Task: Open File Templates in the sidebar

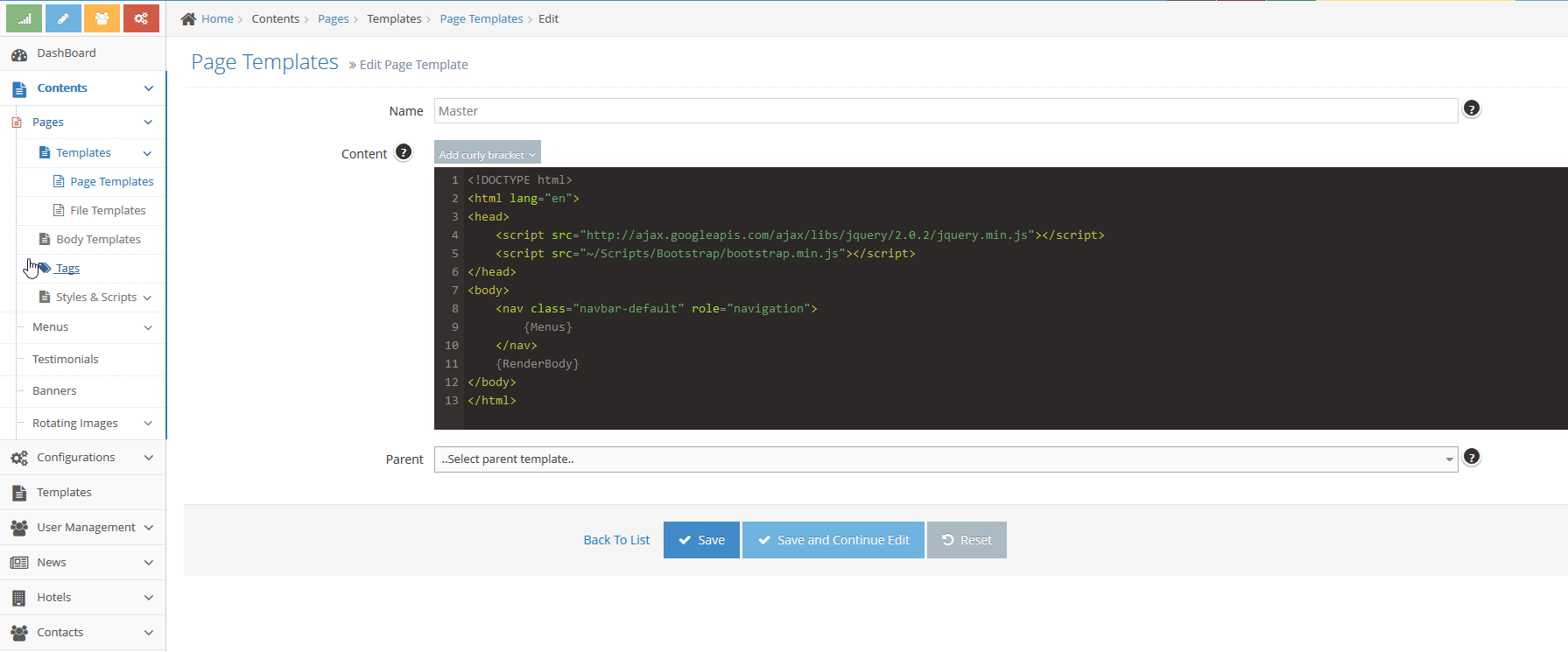Action: 108,211
